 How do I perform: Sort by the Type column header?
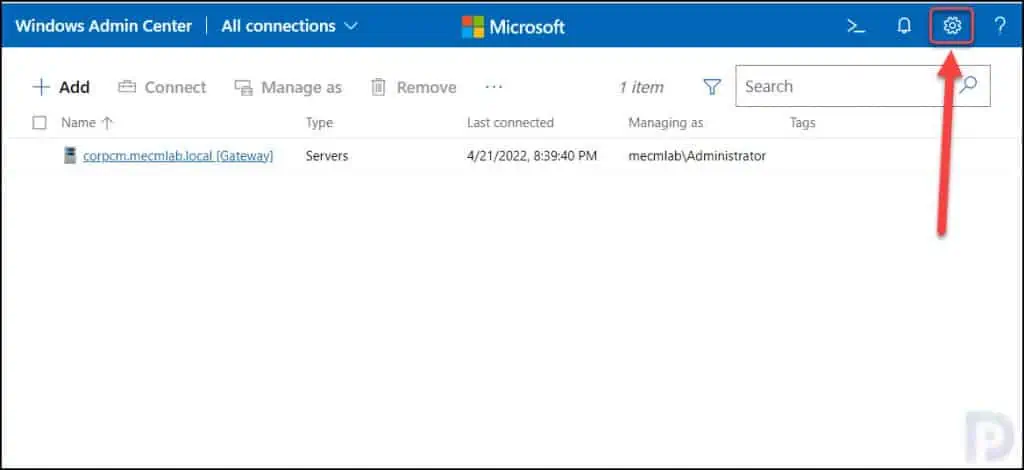tap(319, 123)
